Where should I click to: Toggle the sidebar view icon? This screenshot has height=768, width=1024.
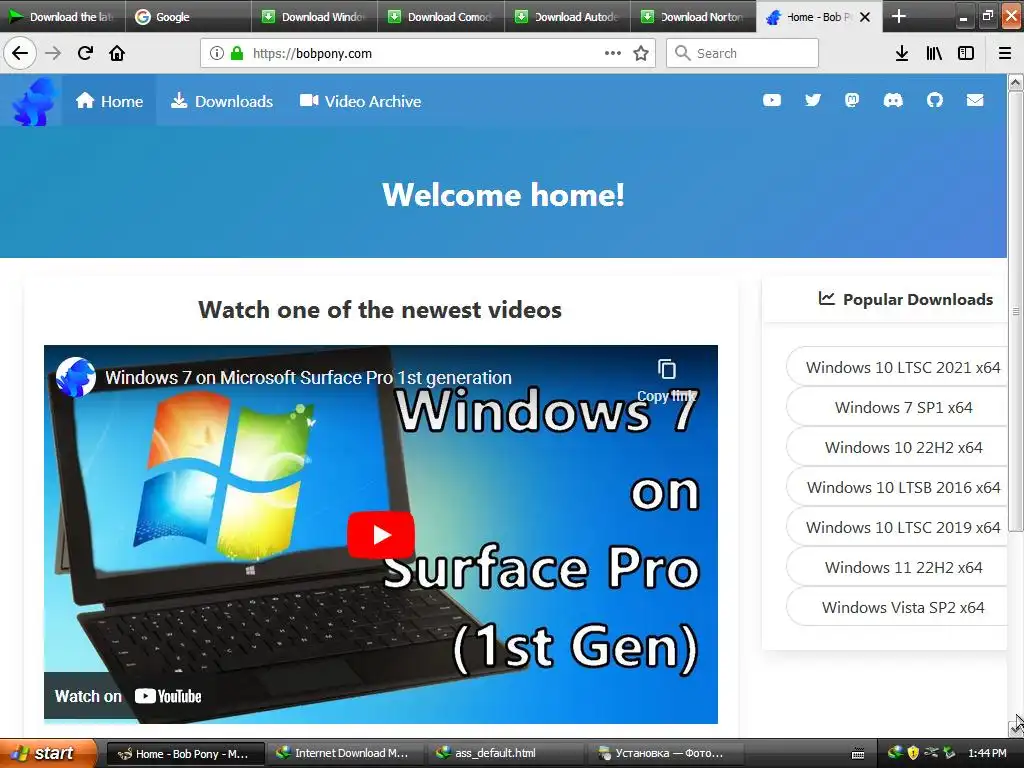coord(966,53)
